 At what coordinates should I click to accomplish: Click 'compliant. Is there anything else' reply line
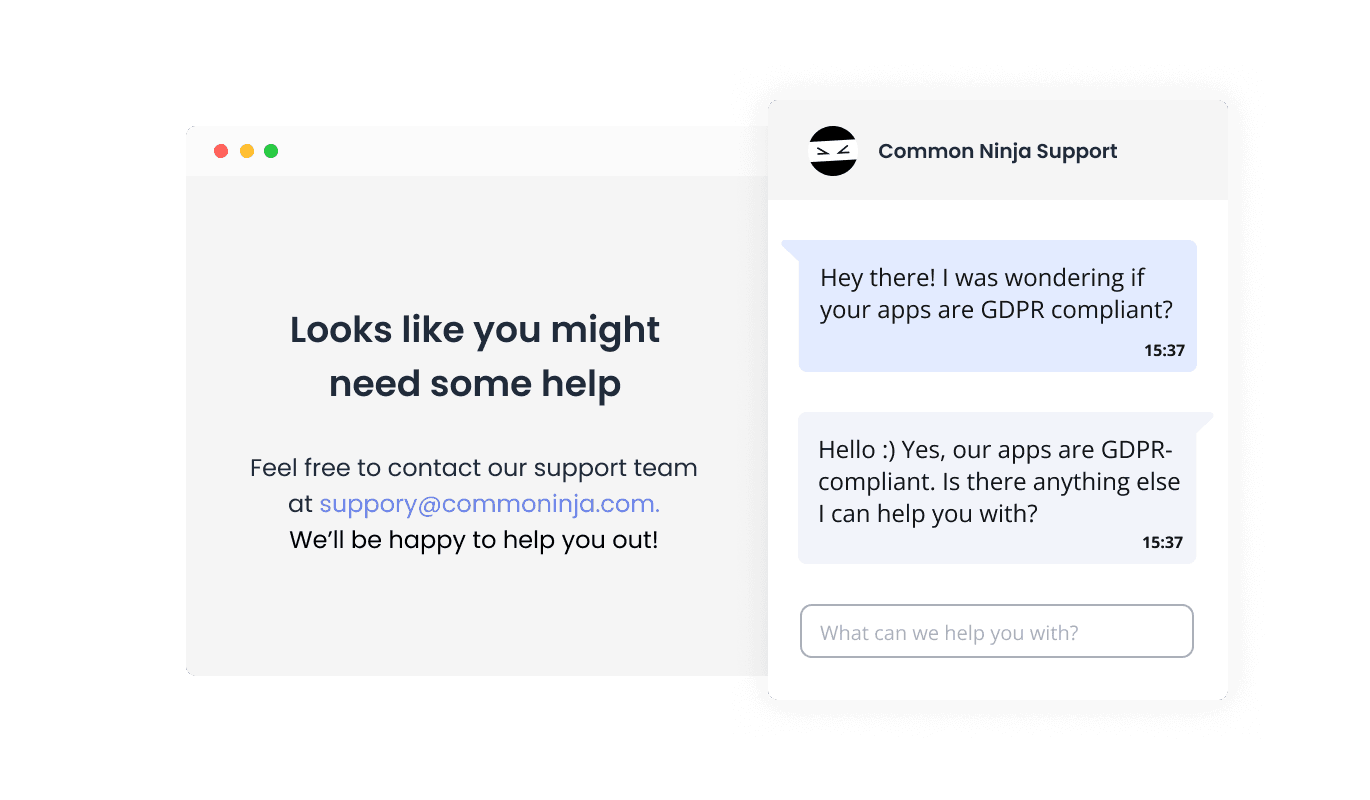(x=999, y=482)
